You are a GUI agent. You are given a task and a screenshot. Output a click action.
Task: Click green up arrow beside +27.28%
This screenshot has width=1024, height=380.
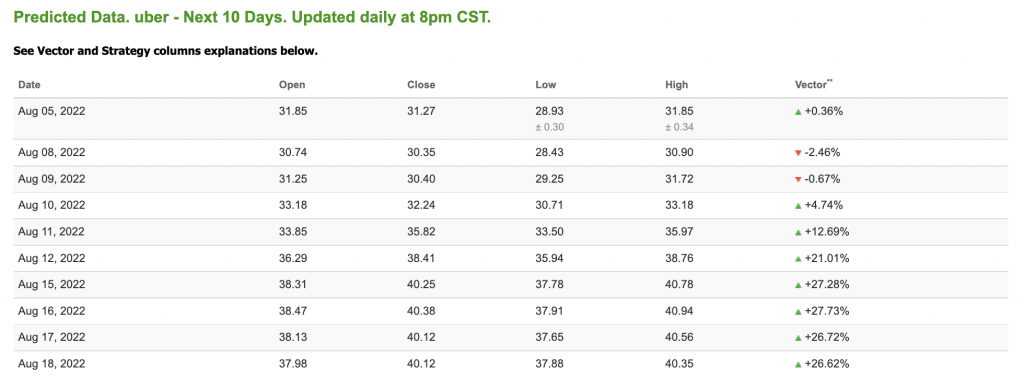click(798, 285)
